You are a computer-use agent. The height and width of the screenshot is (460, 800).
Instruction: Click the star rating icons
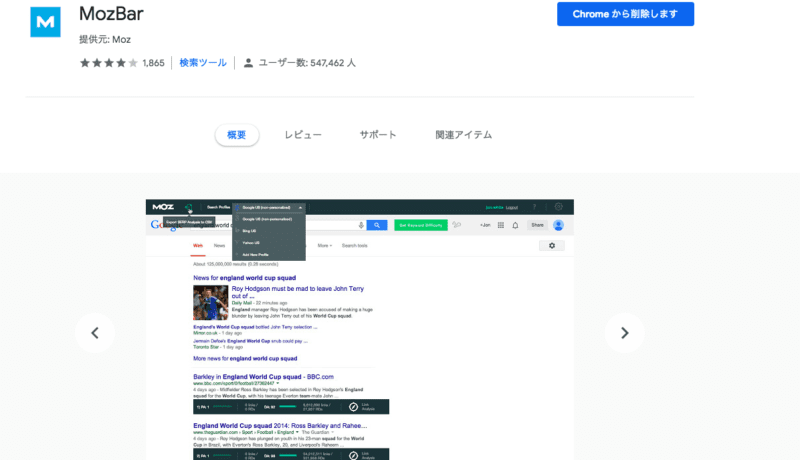pos(109,63)
